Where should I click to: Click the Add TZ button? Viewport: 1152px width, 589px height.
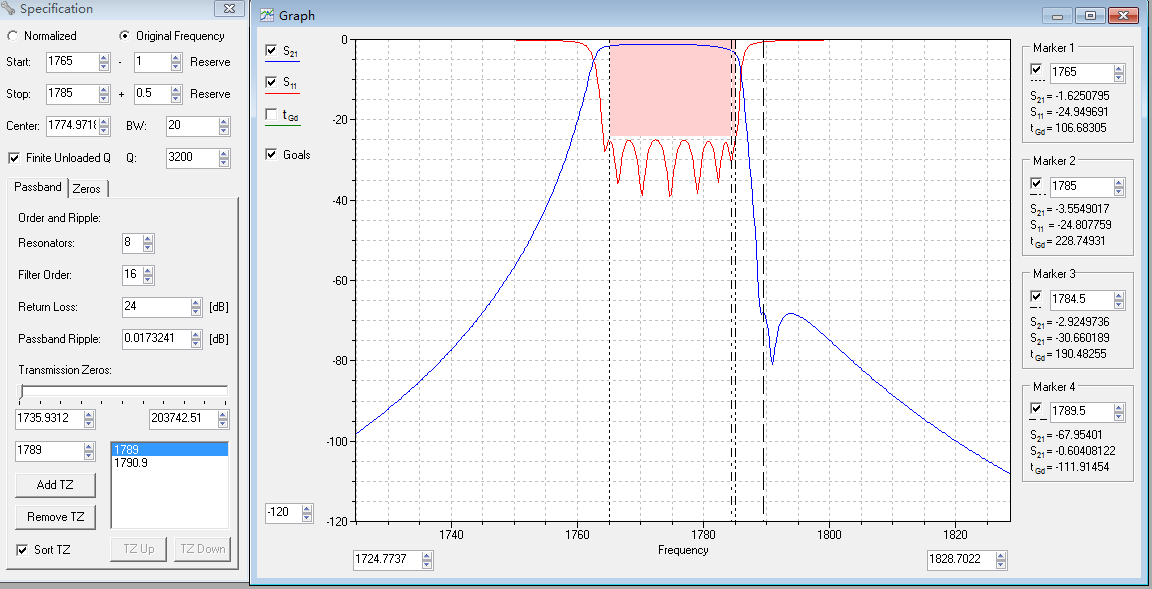click(55, 485)
